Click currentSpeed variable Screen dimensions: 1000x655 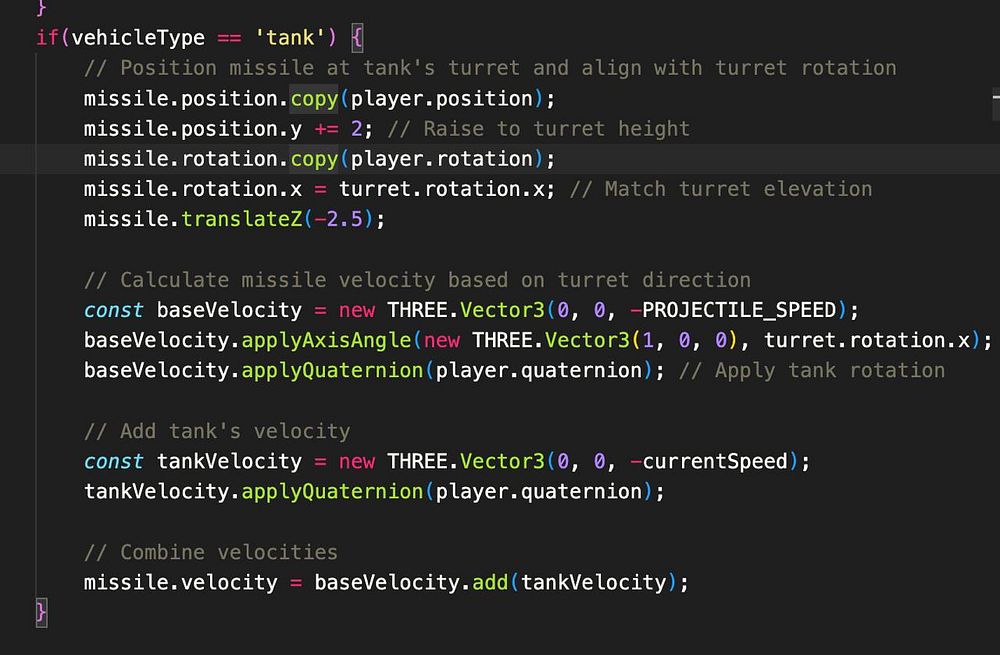714,461
